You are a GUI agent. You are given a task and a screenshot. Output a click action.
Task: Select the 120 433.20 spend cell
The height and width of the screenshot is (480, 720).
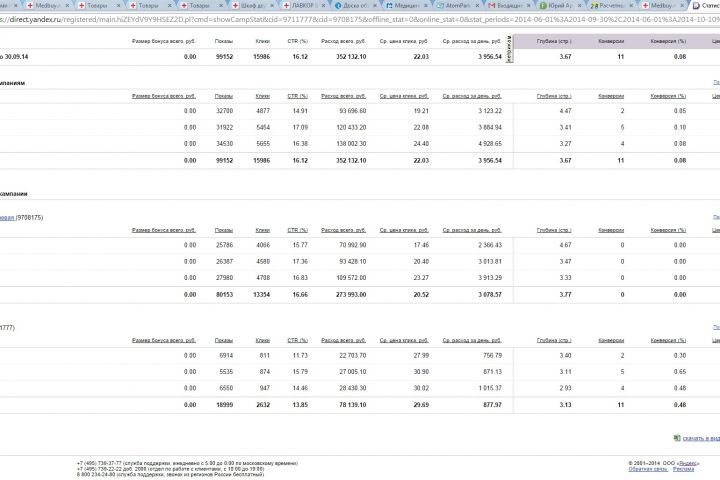pyautogui.click(x=351, y=128)
